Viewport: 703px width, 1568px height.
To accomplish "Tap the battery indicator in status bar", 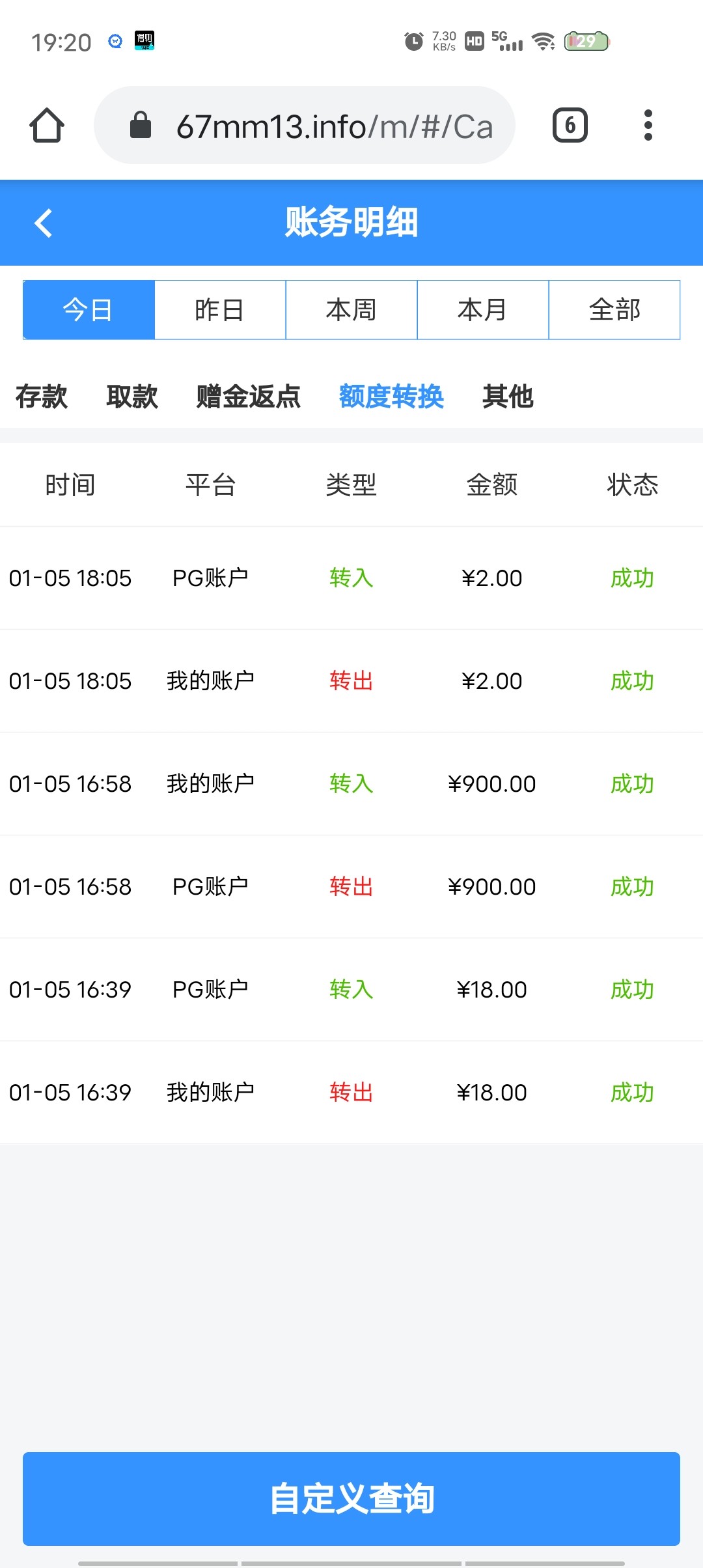I will coord(586,42).
